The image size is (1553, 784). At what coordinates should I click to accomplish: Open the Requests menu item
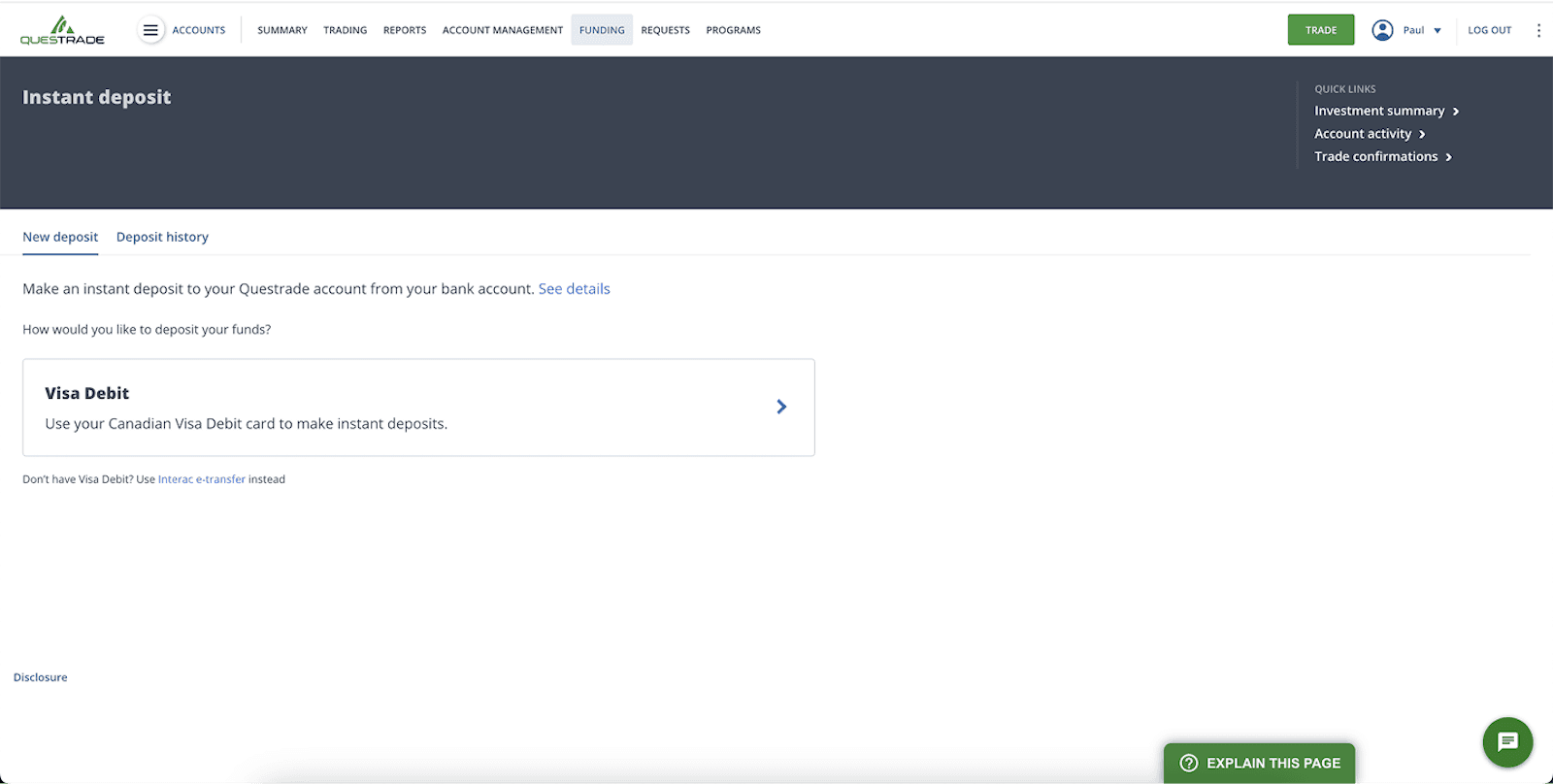click(666, 30)
